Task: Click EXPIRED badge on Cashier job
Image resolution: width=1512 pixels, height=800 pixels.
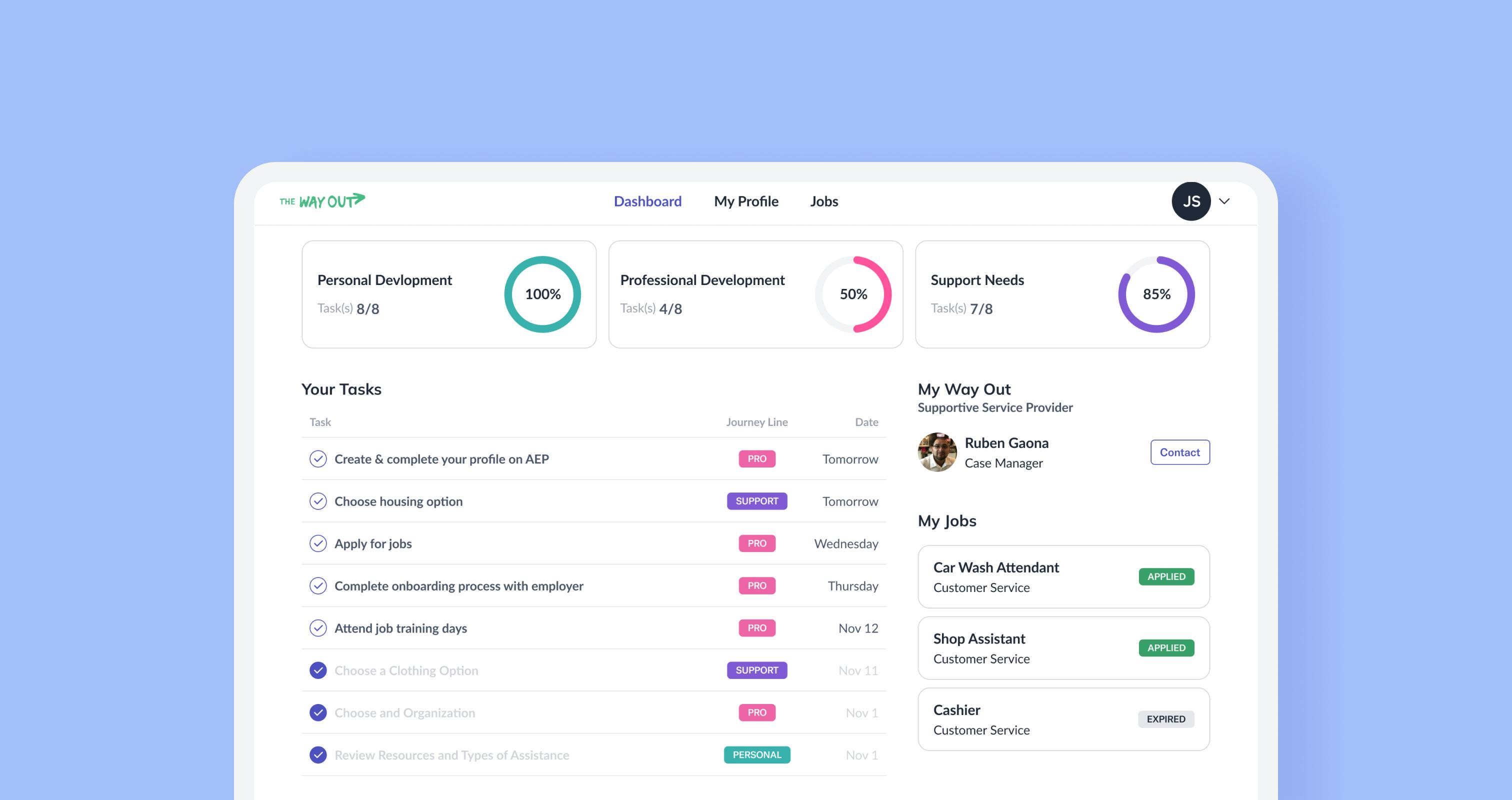Action: (x=1165, y=719)
